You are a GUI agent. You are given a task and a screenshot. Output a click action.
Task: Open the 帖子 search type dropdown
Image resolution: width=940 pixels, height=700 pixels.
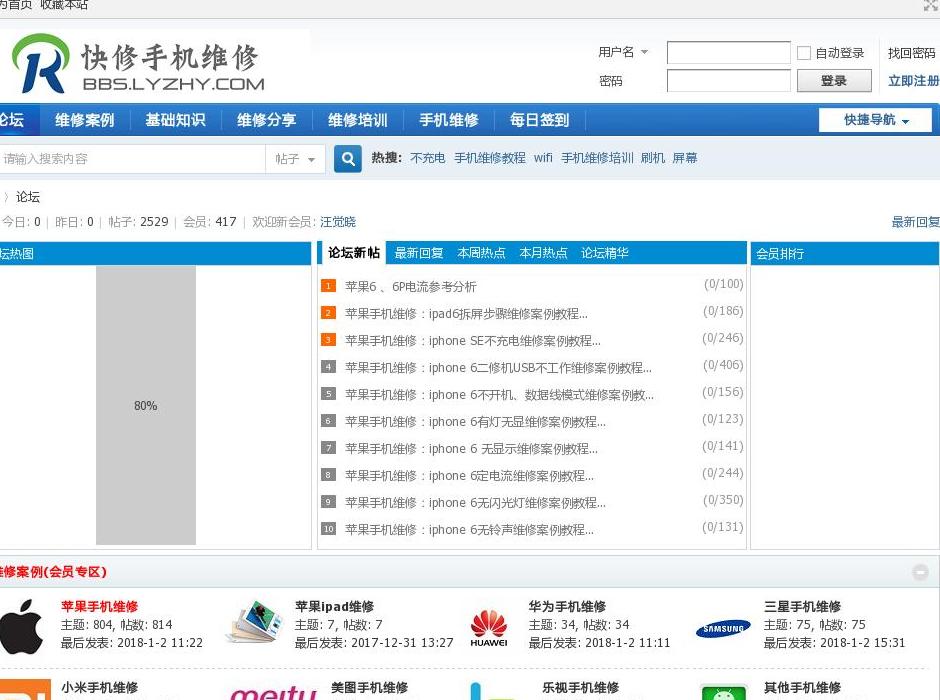point(295,159)
